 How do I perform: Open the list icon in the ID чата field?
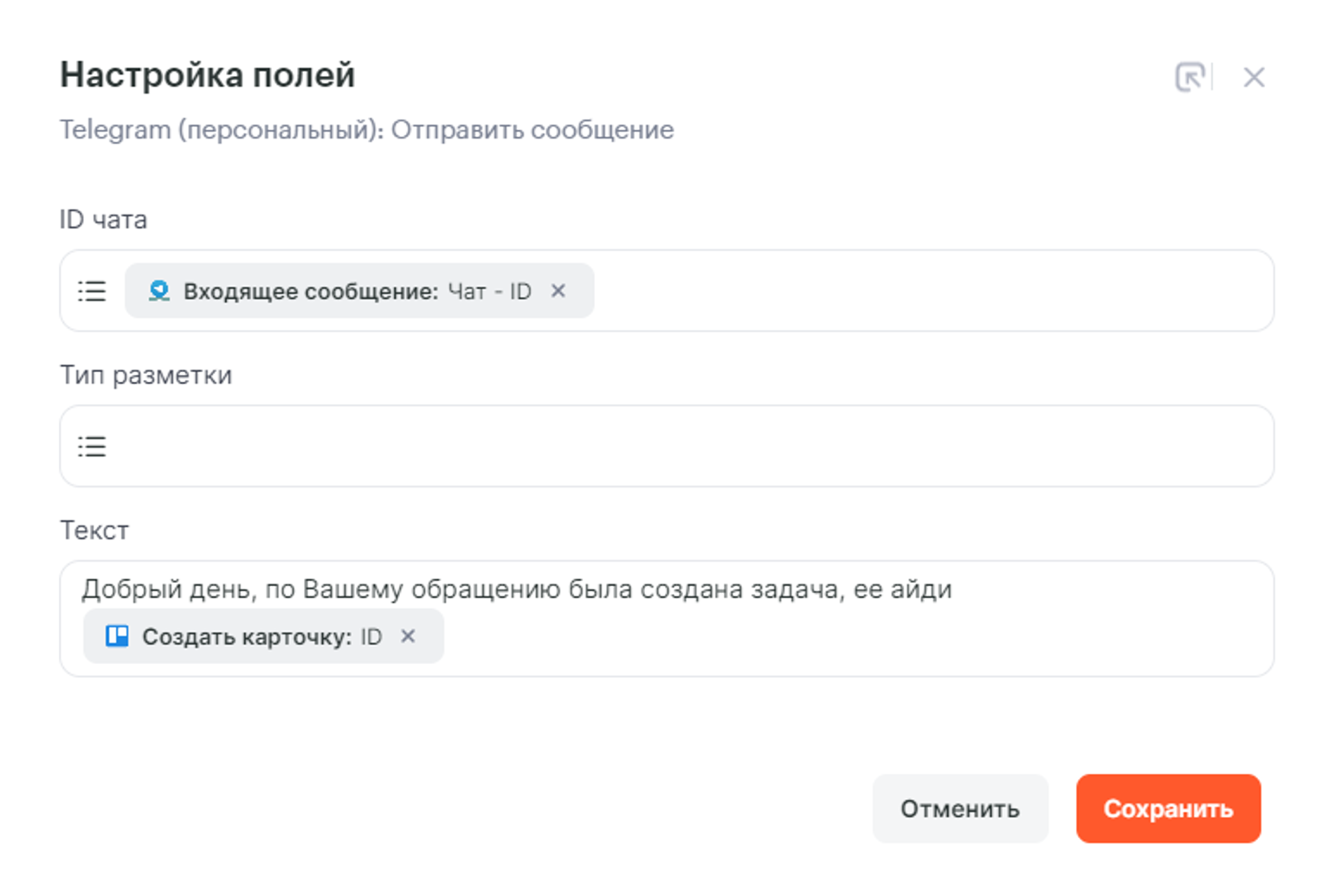(x=92, y=291)
